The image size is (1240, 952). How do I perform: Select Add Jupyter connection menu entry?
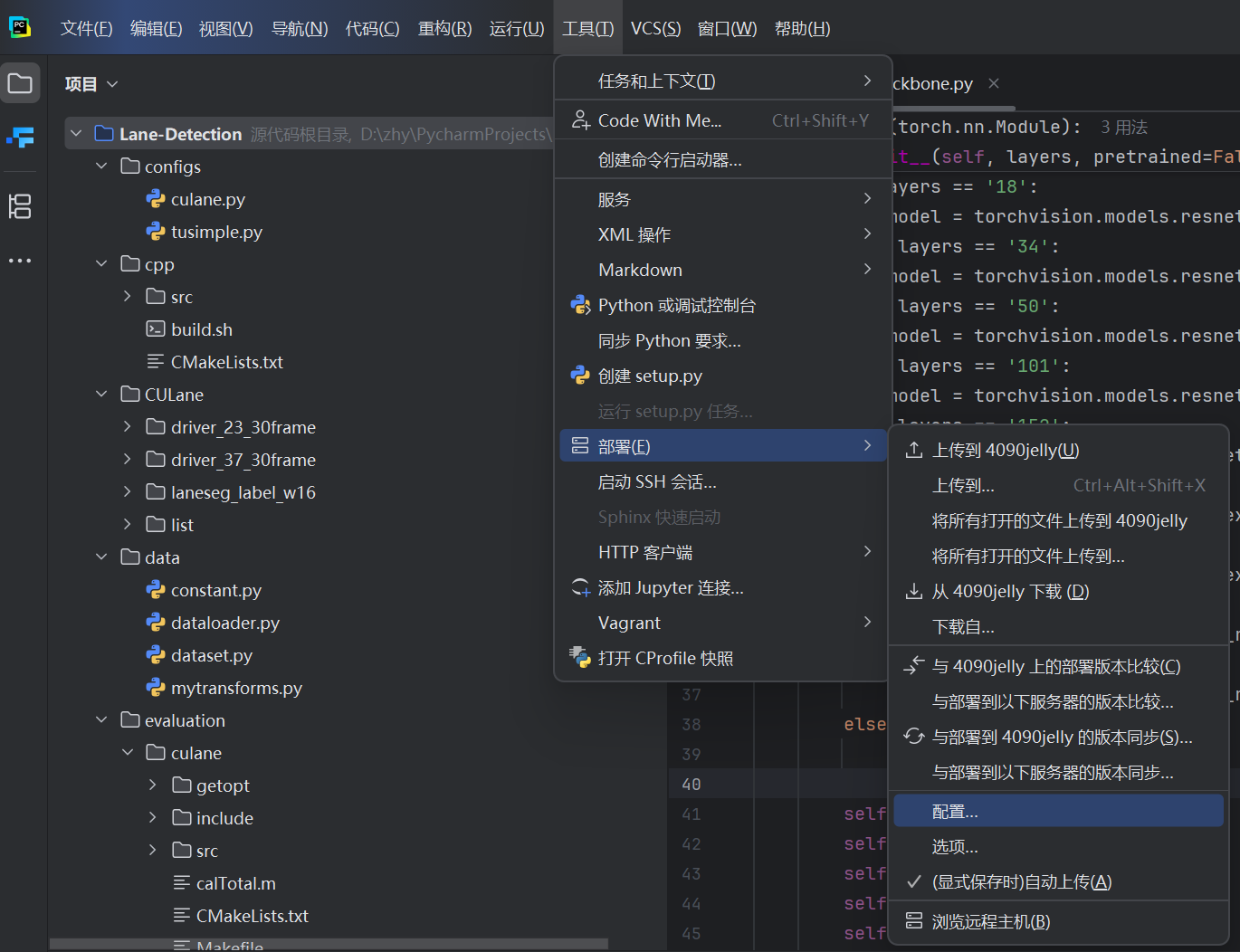click(670, 588)
